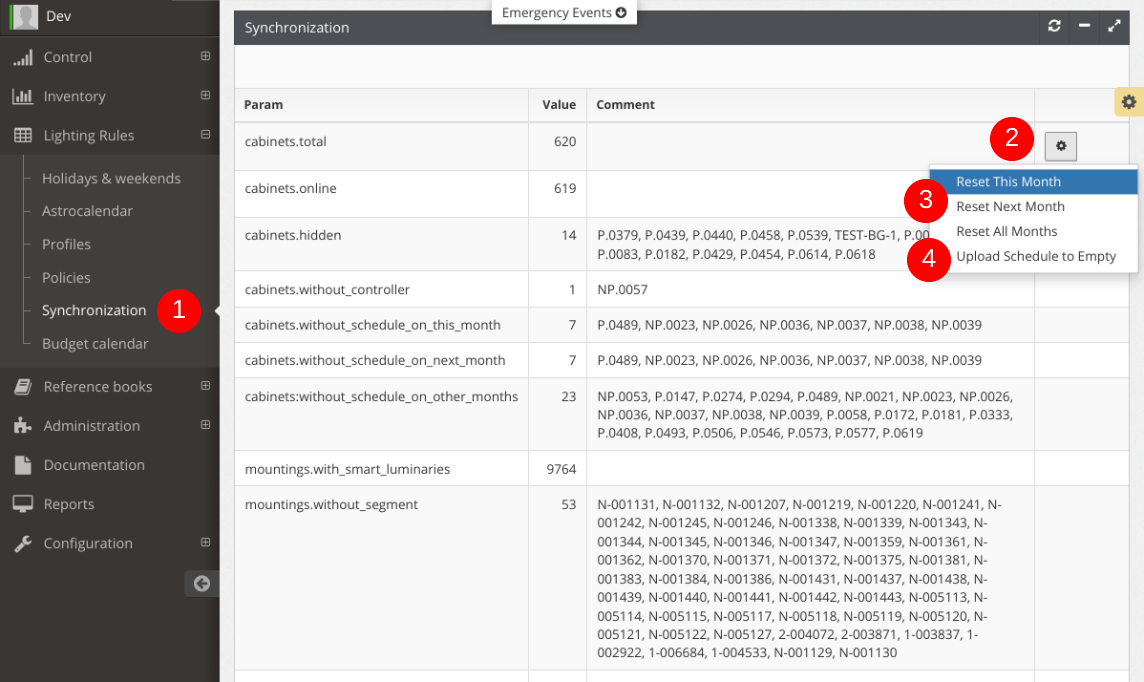Go to Budget calendar
This screenshot has width=1144, height=682.
(95, 344)
